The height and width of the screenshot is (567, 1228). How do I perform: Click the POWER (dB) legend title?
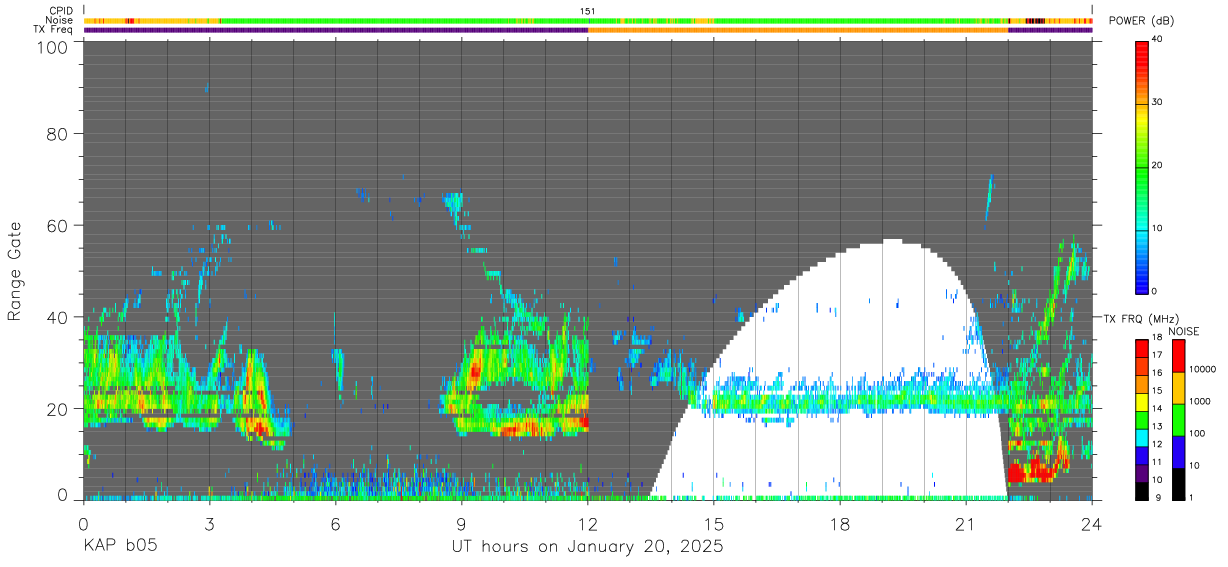tap(1142, 21)
